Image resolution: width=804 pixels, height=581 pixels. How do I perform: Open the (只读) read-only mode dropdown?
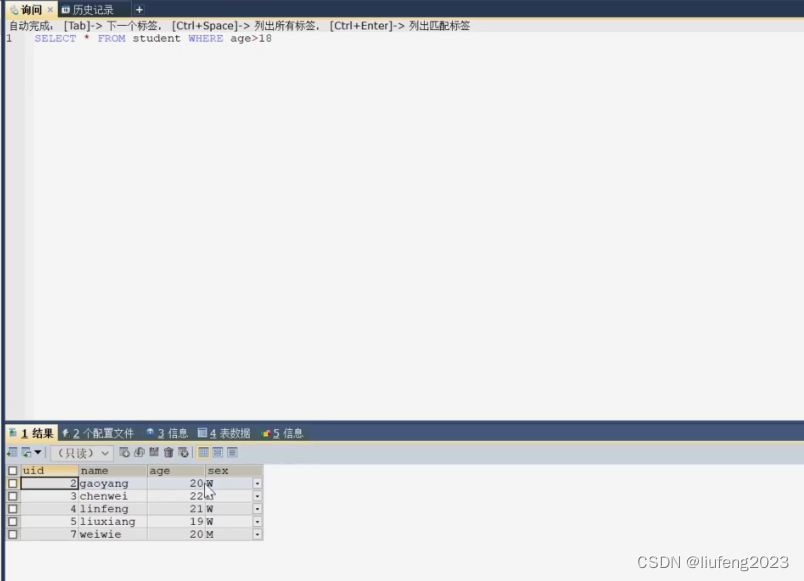click(82, 453)
